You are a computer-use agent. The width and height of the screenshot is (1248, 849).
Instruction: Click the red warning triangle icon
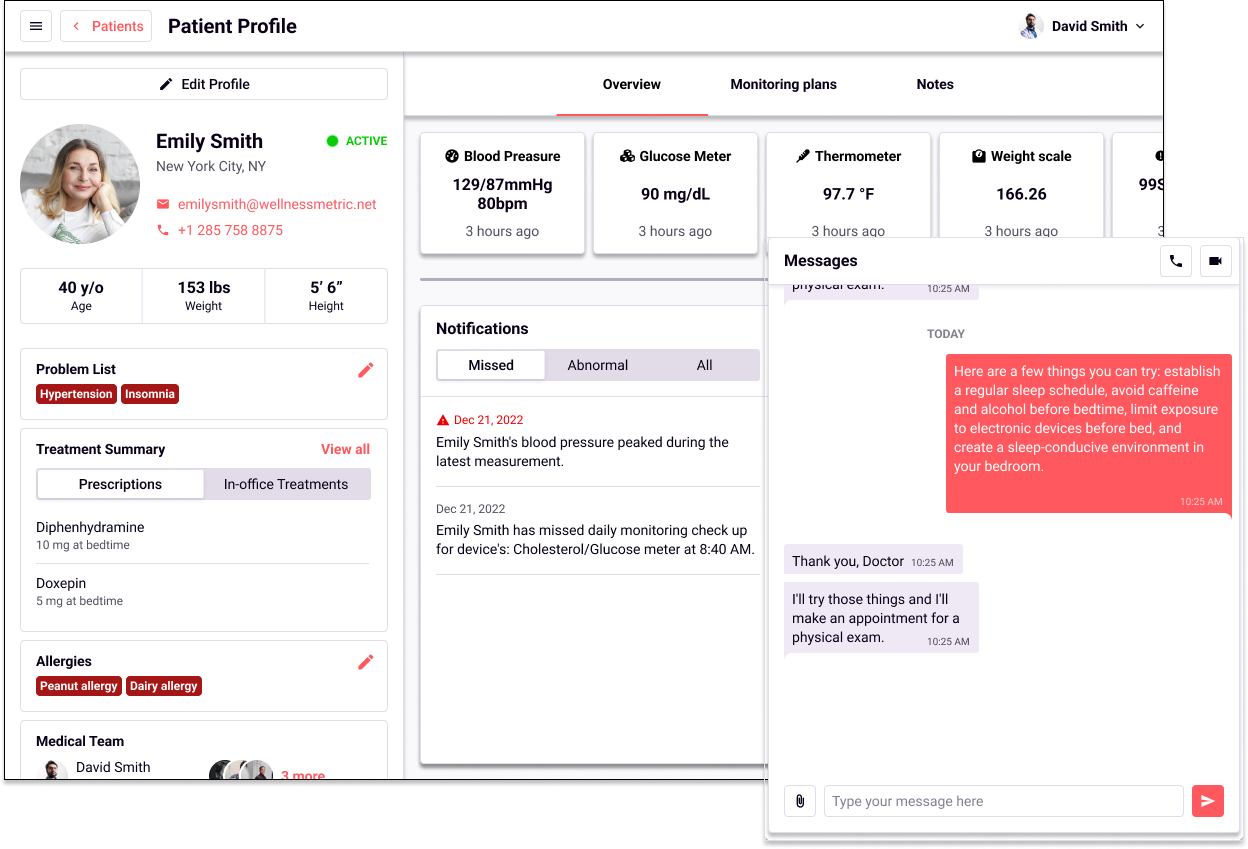tap(443, 420)
